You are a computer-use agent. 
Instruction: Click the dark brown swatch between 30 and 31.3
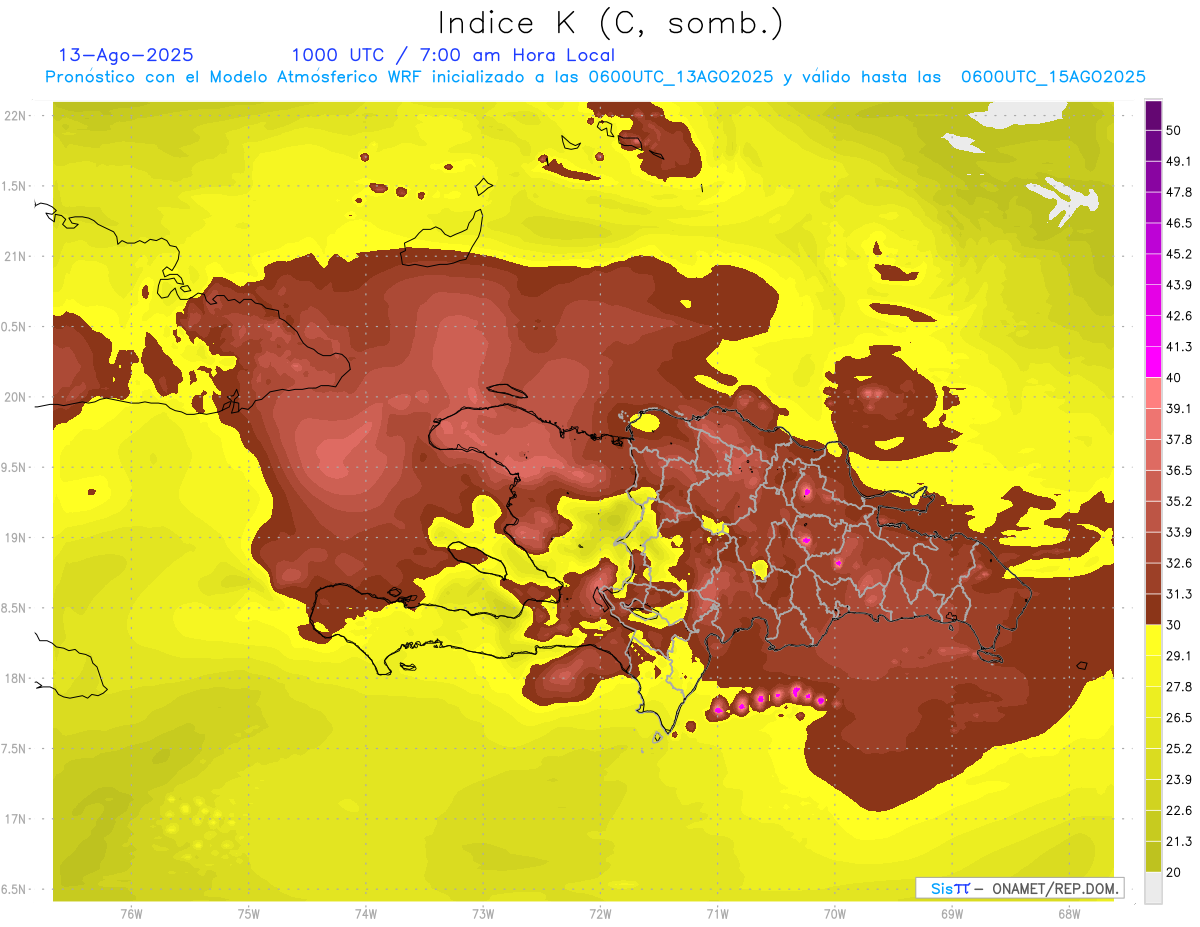(x=1153, y=608)
